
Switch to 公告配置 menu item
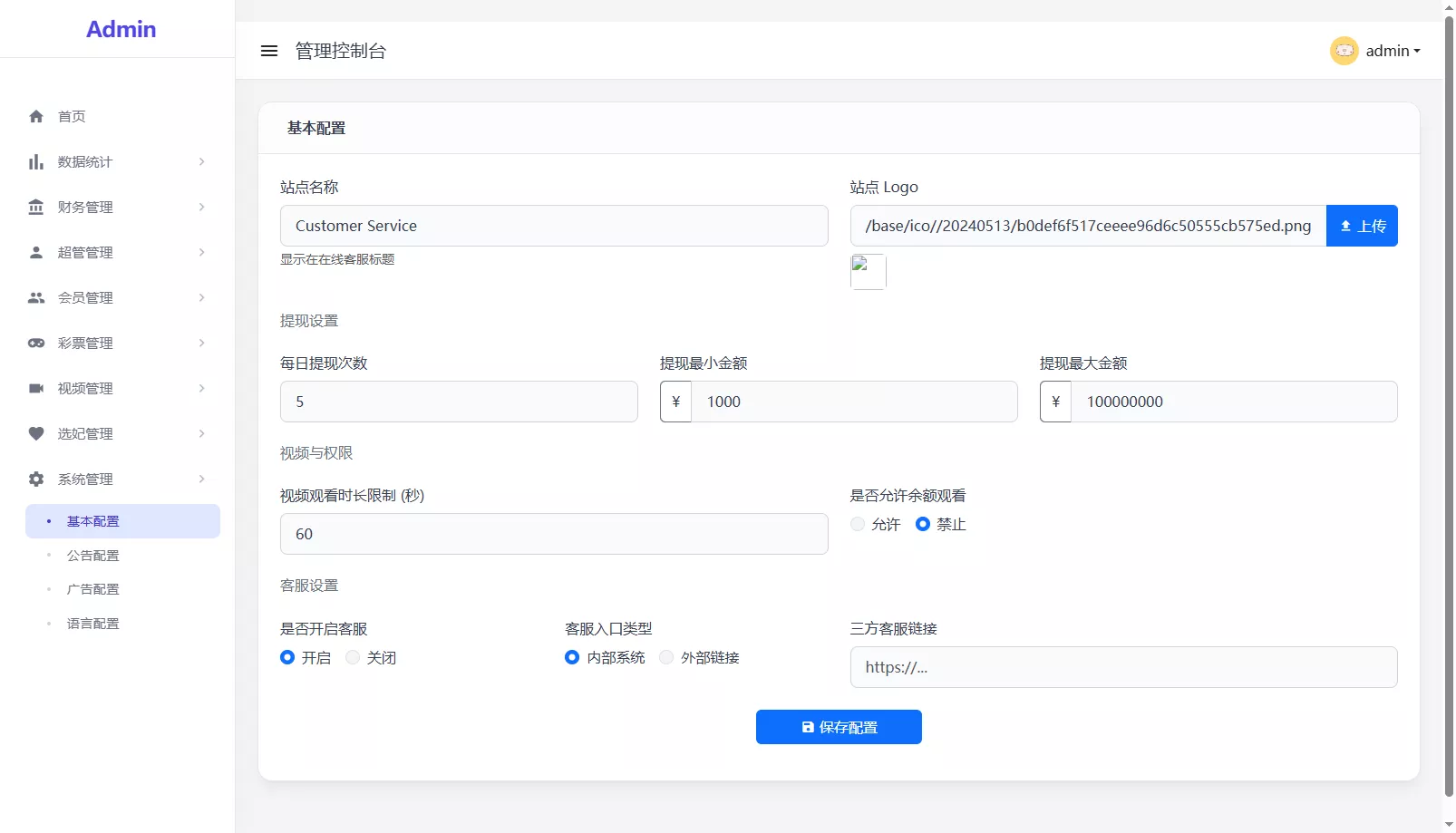(92, 555)
